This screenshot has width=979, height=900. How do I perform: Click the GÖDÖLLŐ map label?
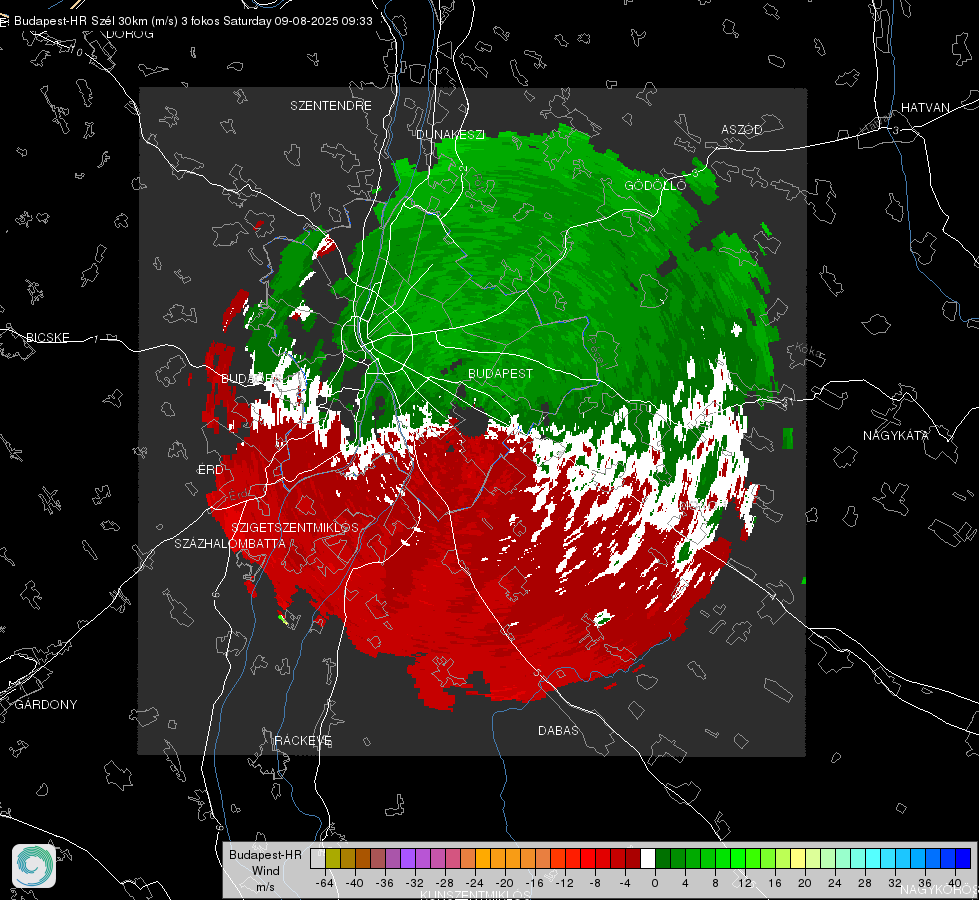655,185
